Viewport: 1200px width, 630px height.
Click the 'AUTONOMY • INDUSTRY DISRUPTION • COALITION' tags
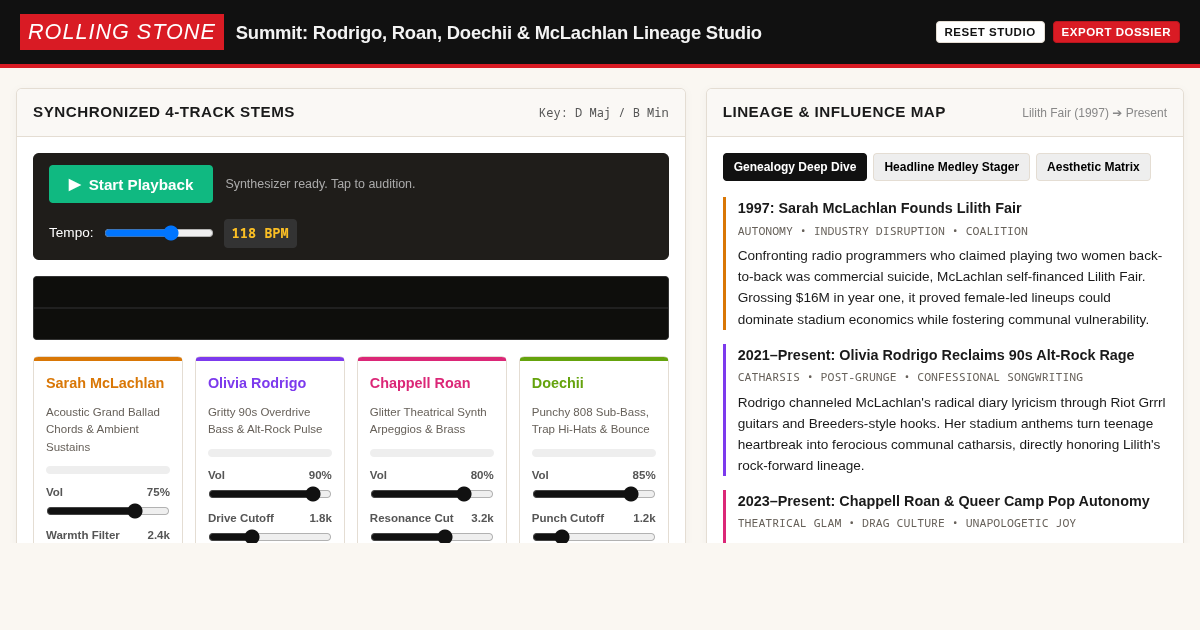883,232
